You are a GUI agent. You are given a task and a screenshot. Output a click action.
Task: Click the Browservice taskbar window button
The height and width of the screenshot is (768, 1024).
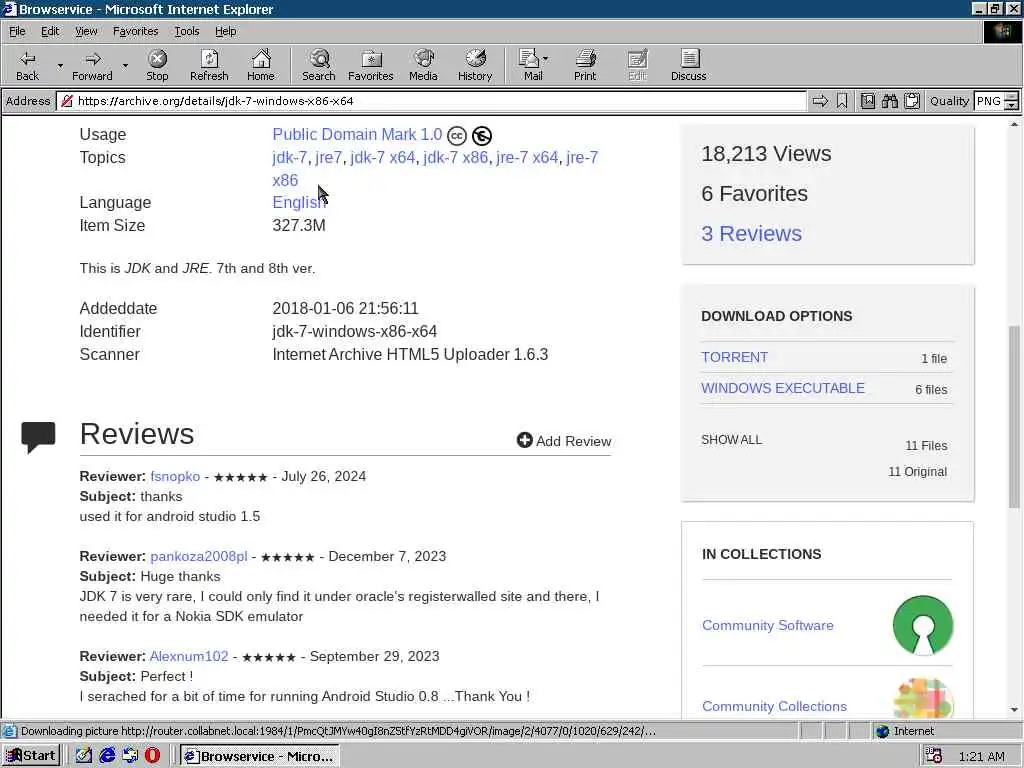(259, 756)
